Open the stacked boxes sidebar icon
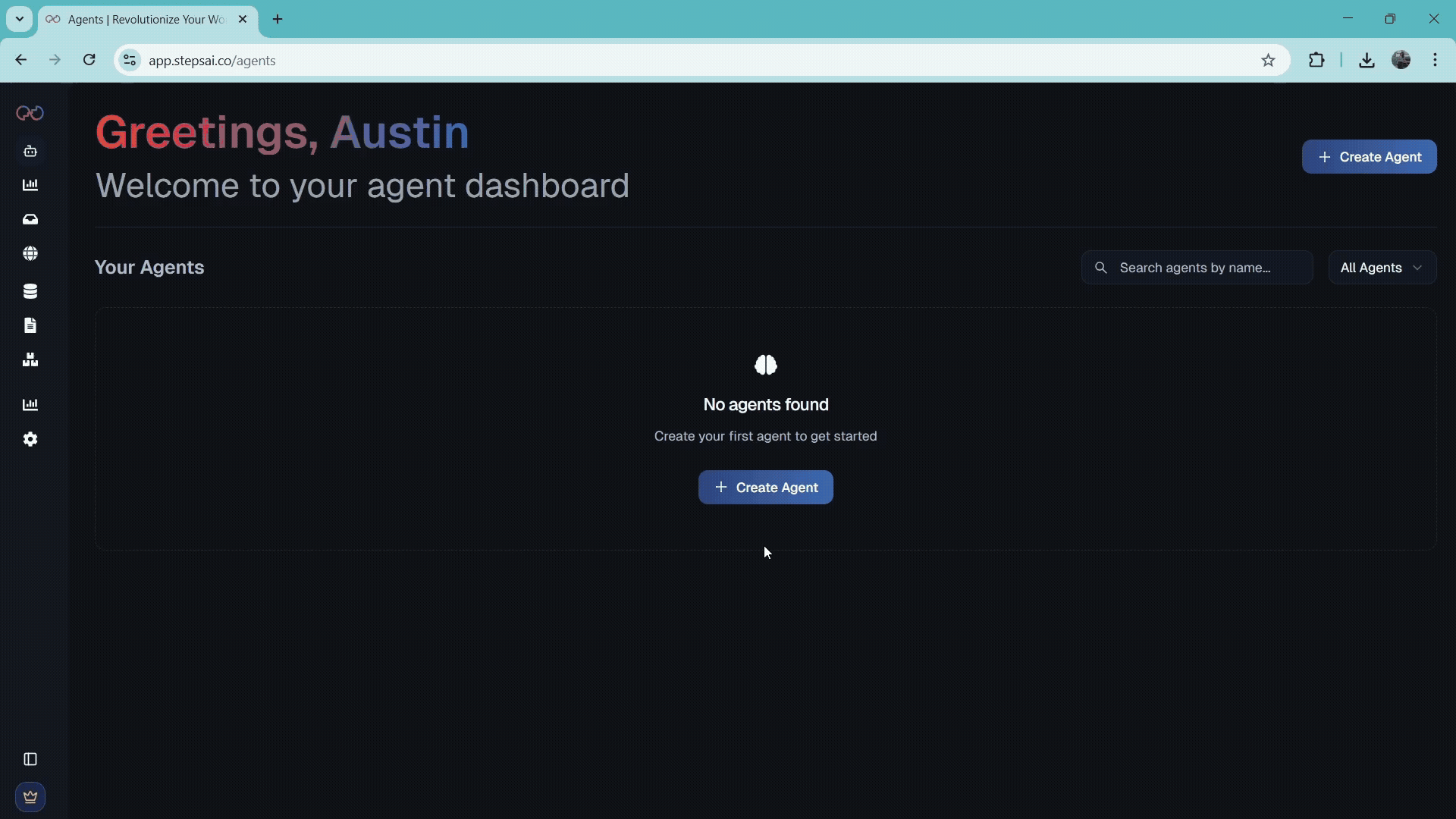Screen dimensions: 1456x819 click(30, 359)
